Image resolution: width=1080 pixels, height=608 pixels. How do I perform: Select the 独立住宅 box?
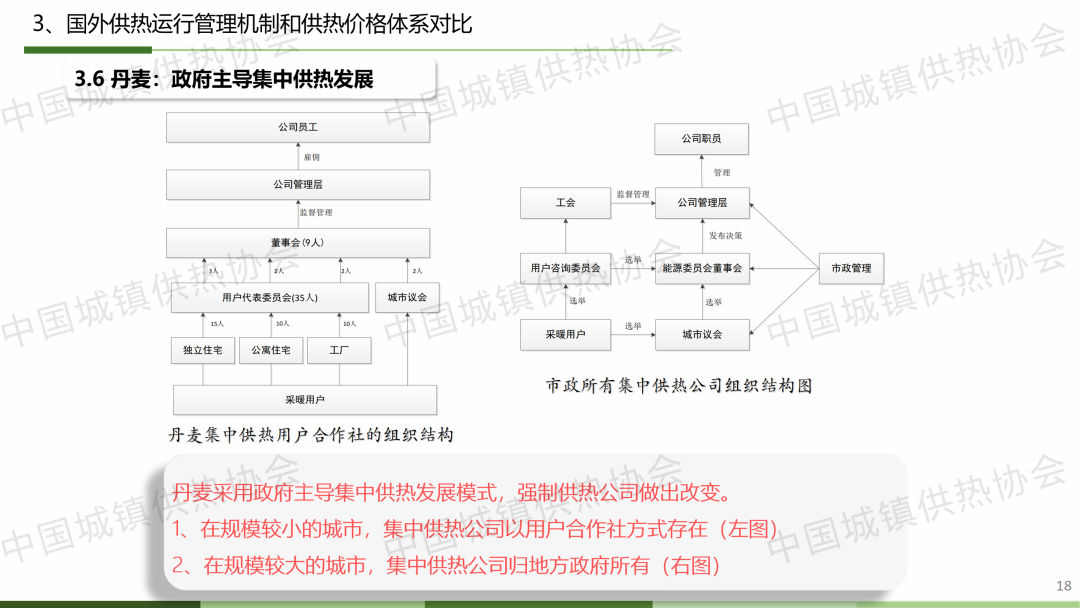(202, 350)
